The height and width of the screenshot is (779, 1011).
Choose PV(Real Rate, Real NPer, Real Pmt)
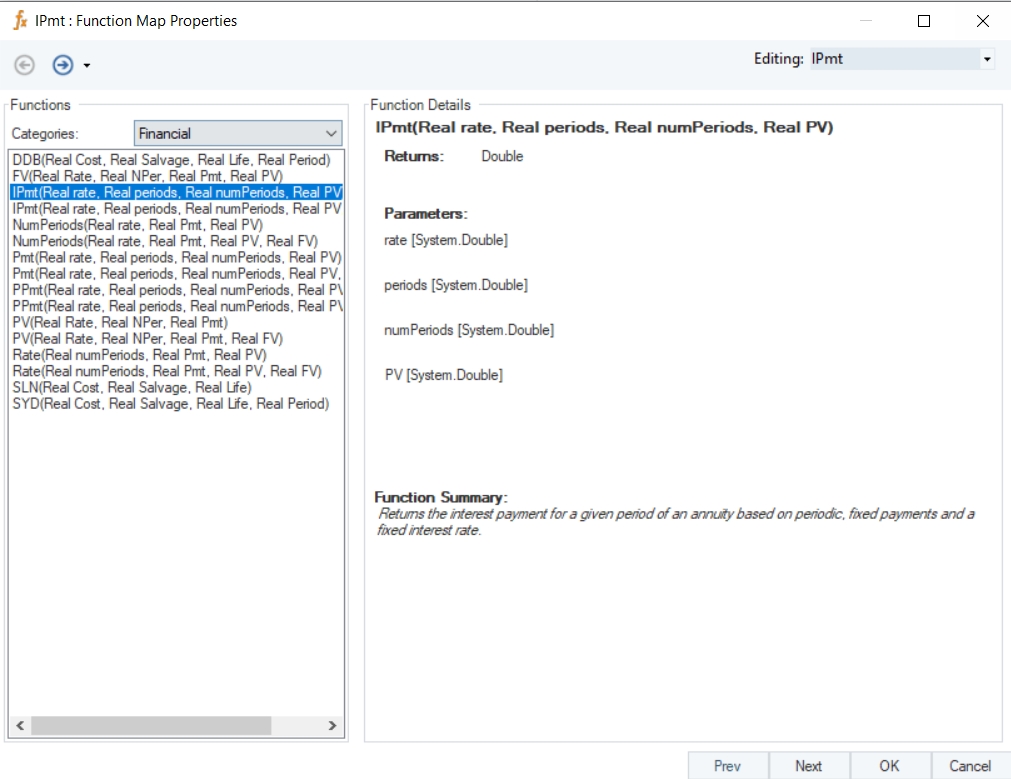click(120, 322)
